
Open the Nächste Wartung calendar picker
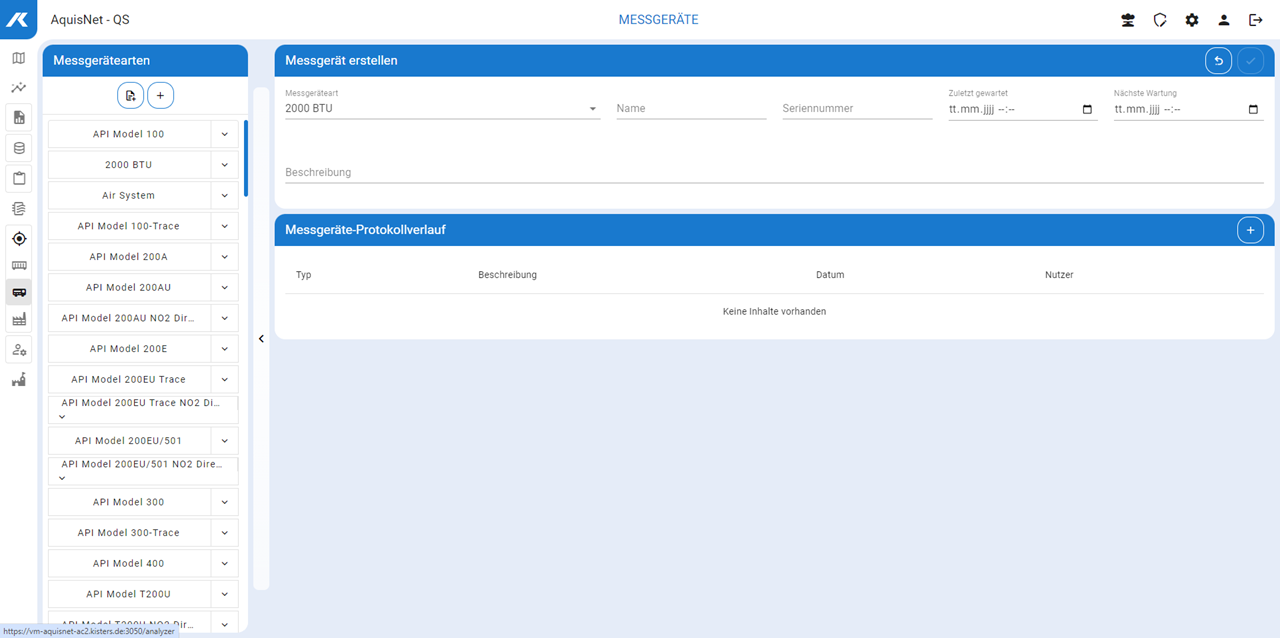(1254, 110)
